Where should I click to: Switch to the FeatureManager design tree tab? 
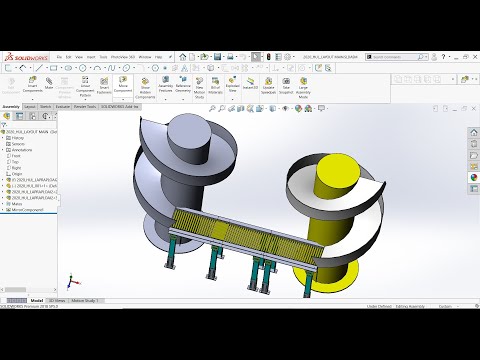[6, 116]
